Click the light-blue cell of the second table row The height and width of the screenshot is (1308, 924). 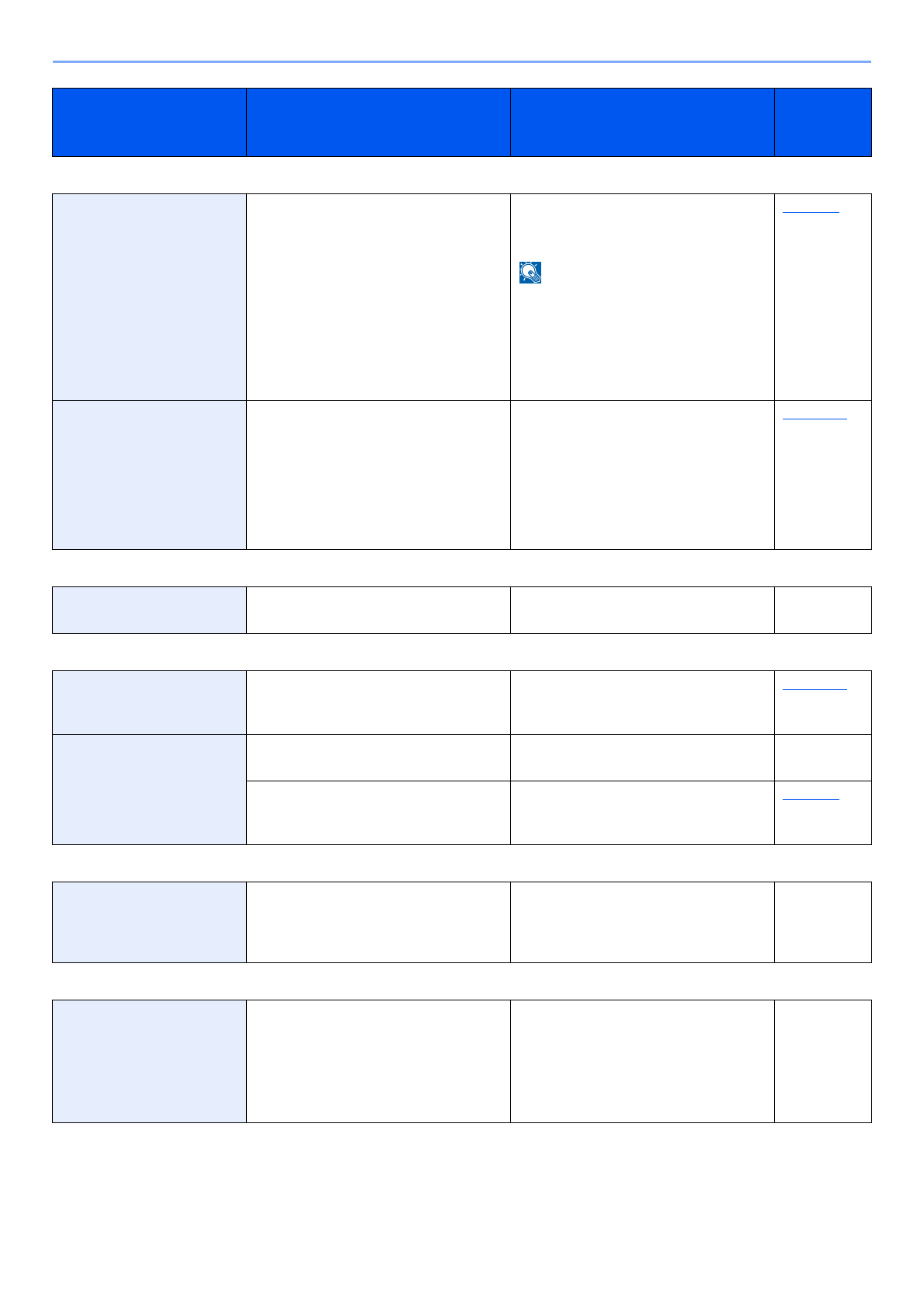149,475
